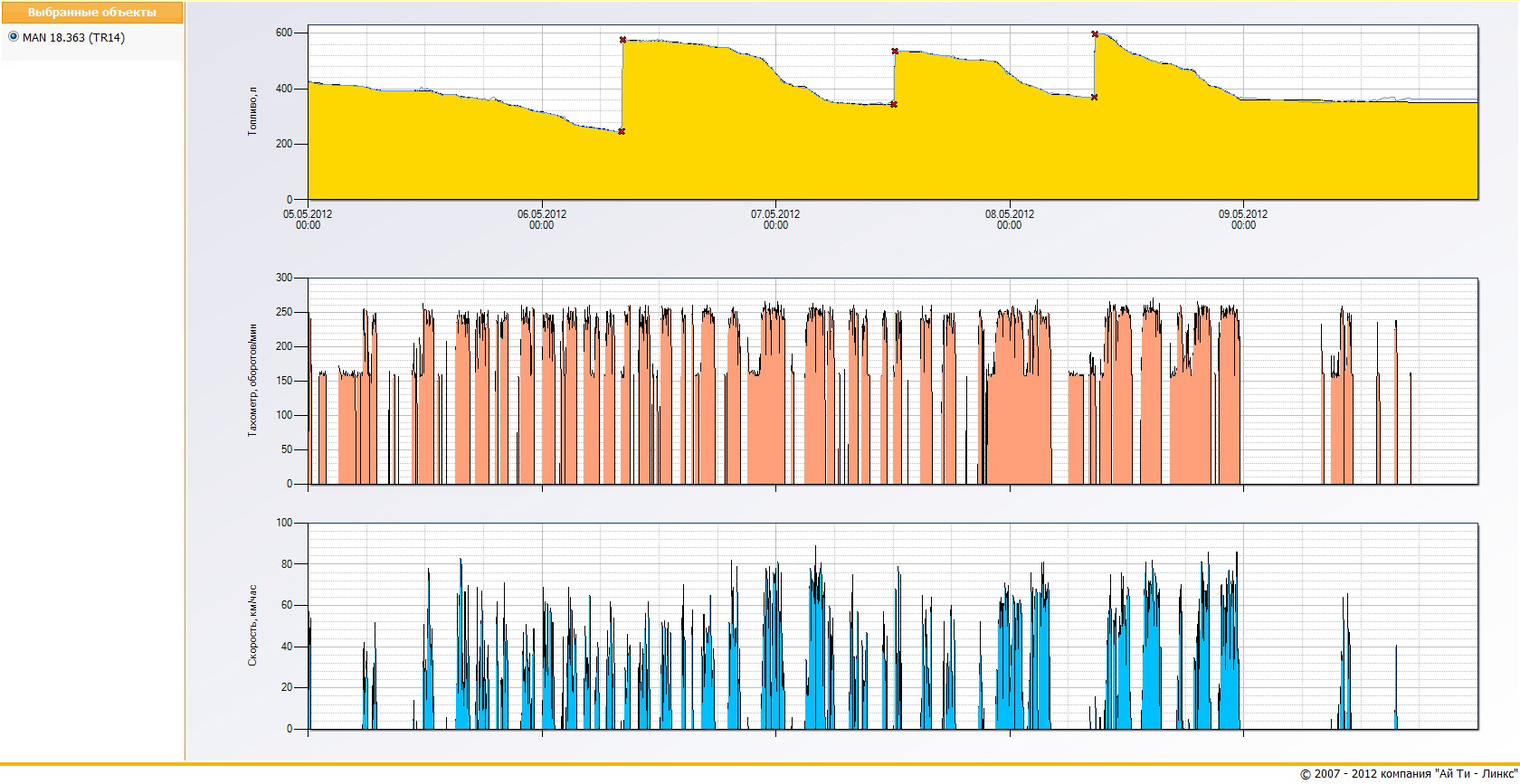The width and height of the screenshot is (1520, 784).
Task: Click the fuel low marker before the second refuel
Action: tap(894, 105)
